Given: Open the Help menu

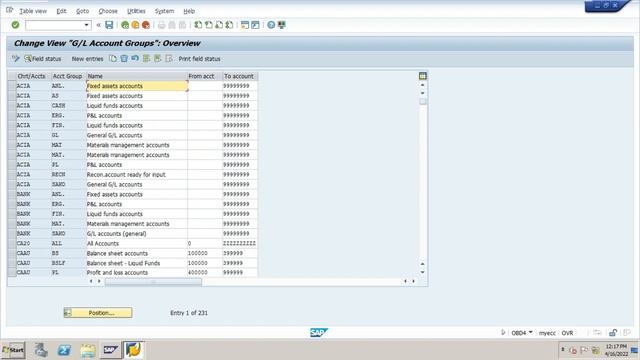Looking at the screenshot, I should coord(189,11).
